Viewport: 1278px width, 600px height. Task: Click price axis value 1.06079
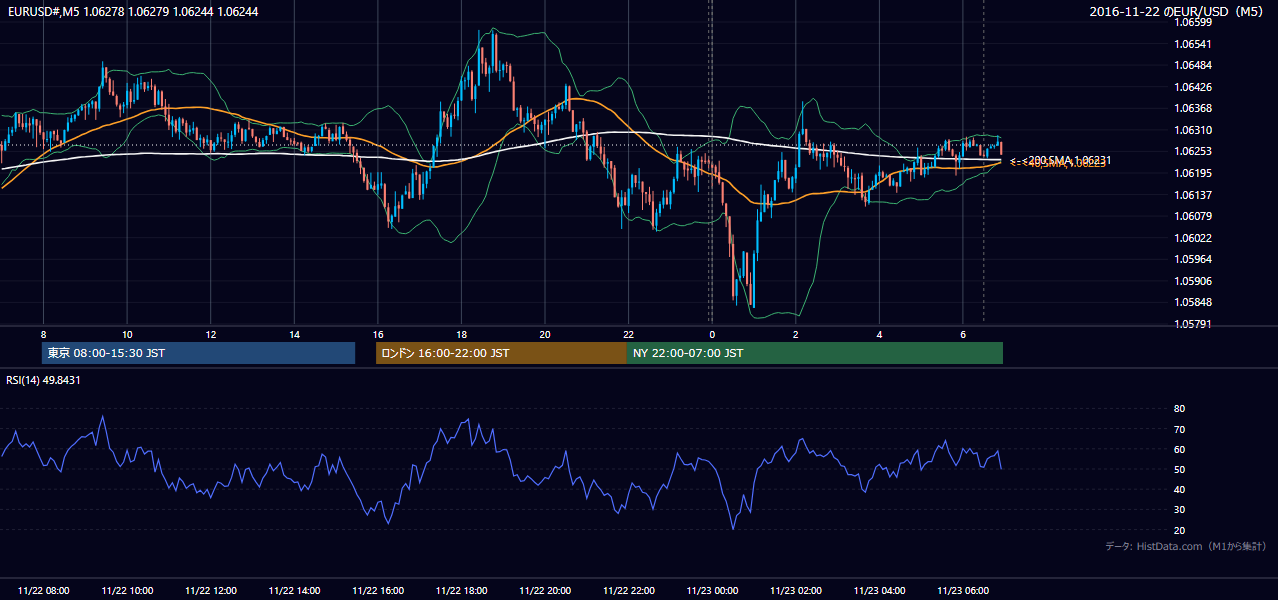(x=1192, y=216)
